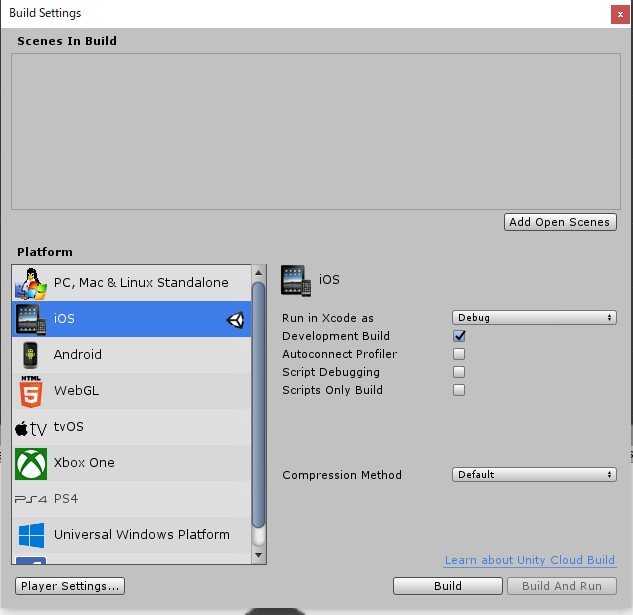Enable the Scripts Only Build checkbox
Image resolution: width=633 pixels, height=615 pixels.
point(459,390)
